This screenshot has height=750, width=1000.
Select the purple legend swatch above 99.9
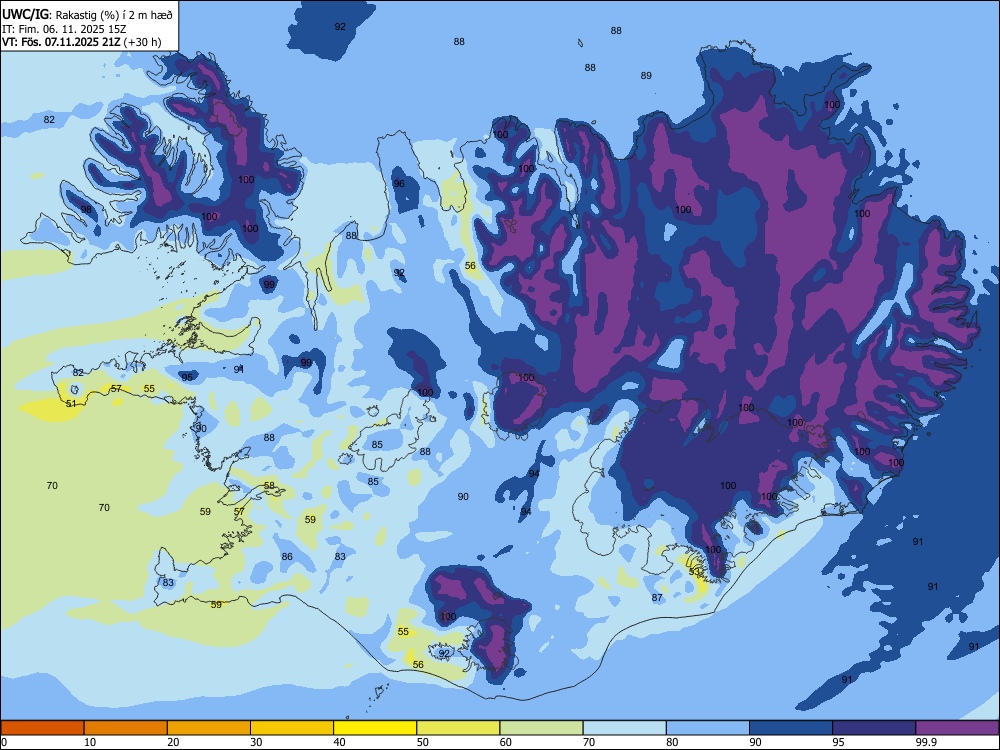tap(957, 728)
